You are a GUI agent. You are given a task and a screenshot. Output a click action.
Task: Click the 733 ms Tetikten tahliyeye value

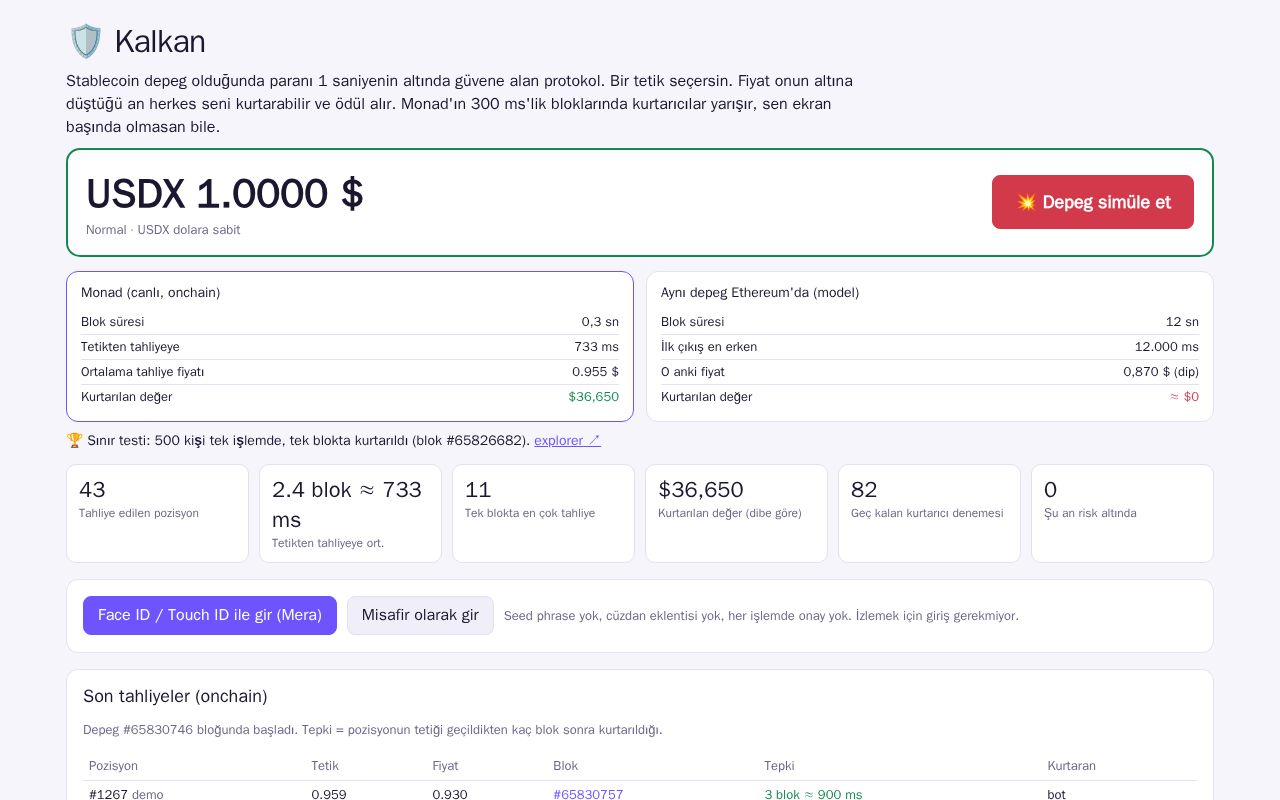tap(596, 347)
